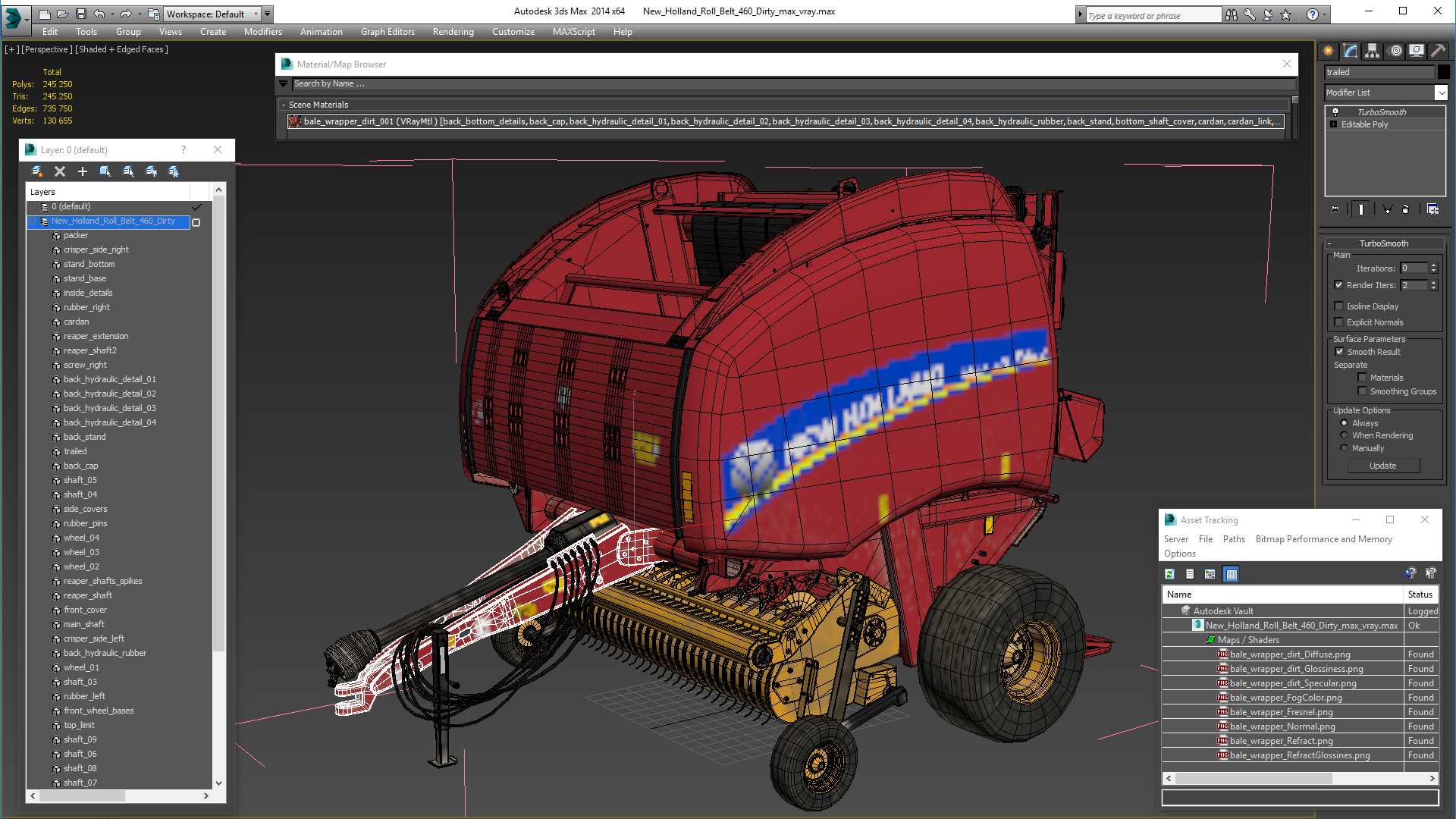
Task: Click the New Scene icon
Action: coord(45,14)
